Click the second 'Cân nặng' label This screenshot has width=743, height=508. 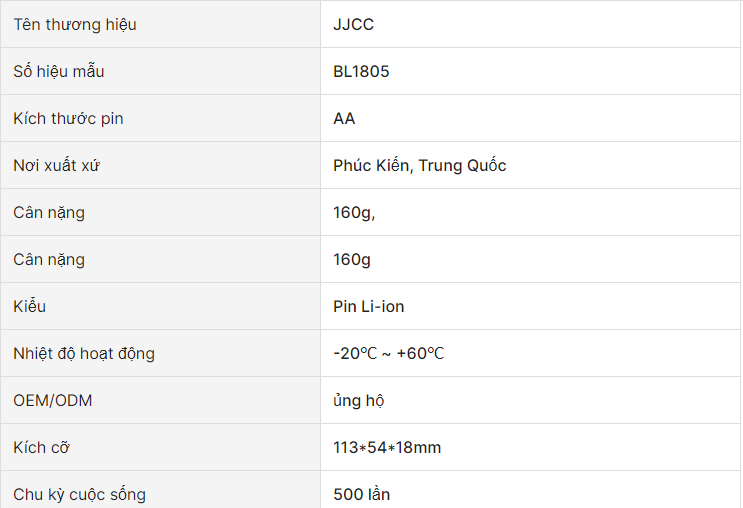[49, 259]
